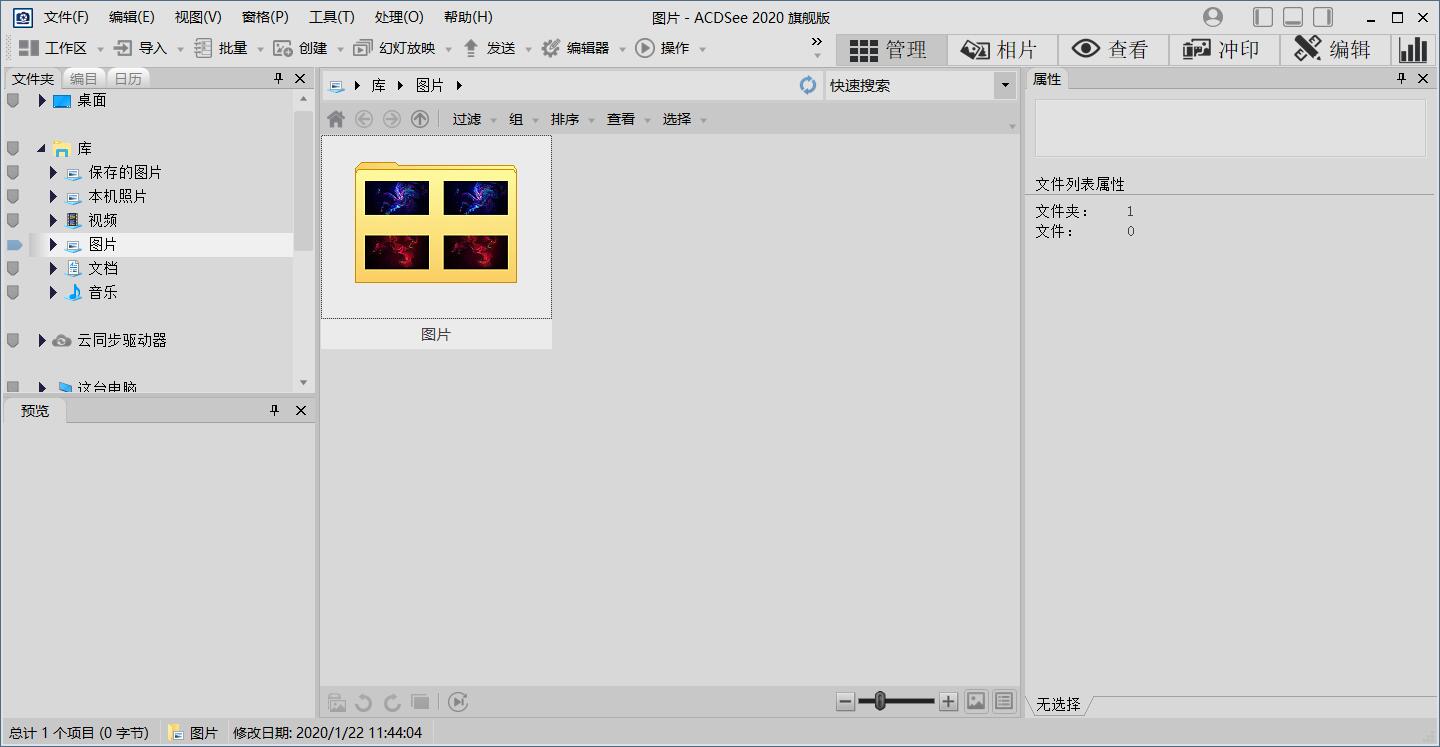Click the Home icon in the navigation toolbar
Image resolution: width=1440 pixels, height=747 pixels.
click(336, 119)
